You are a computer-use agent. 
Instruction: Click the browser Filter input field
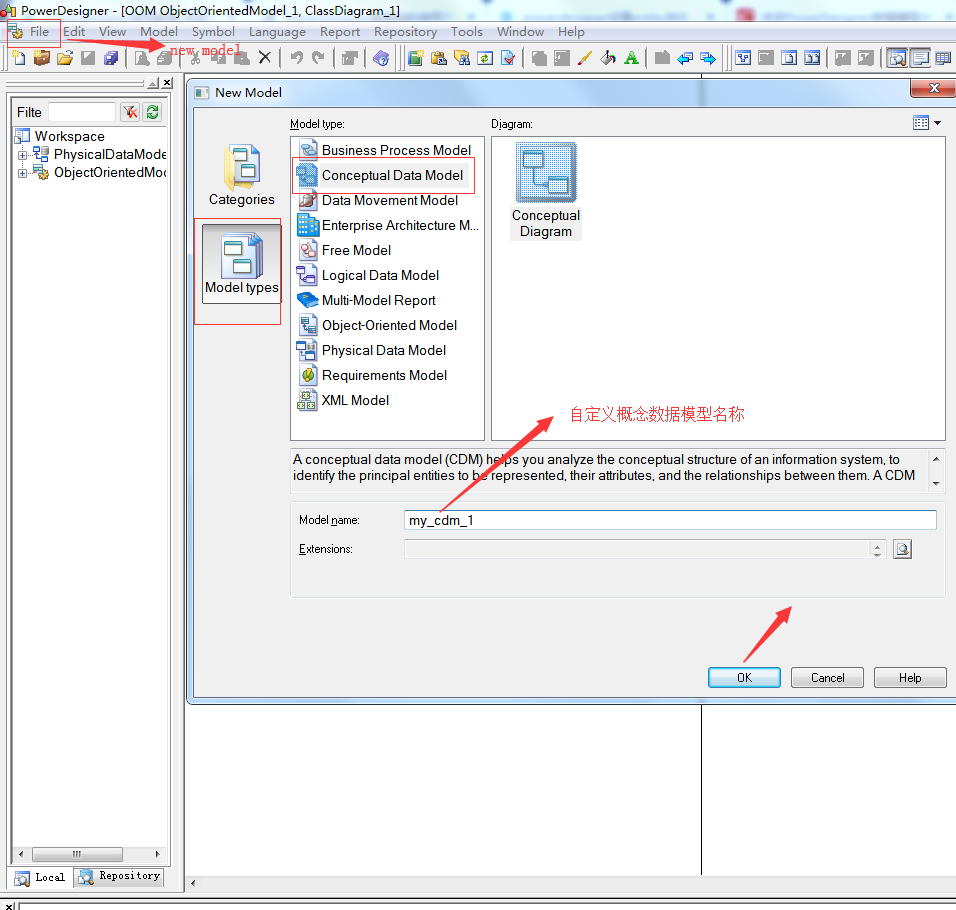(x=82, y=112)
